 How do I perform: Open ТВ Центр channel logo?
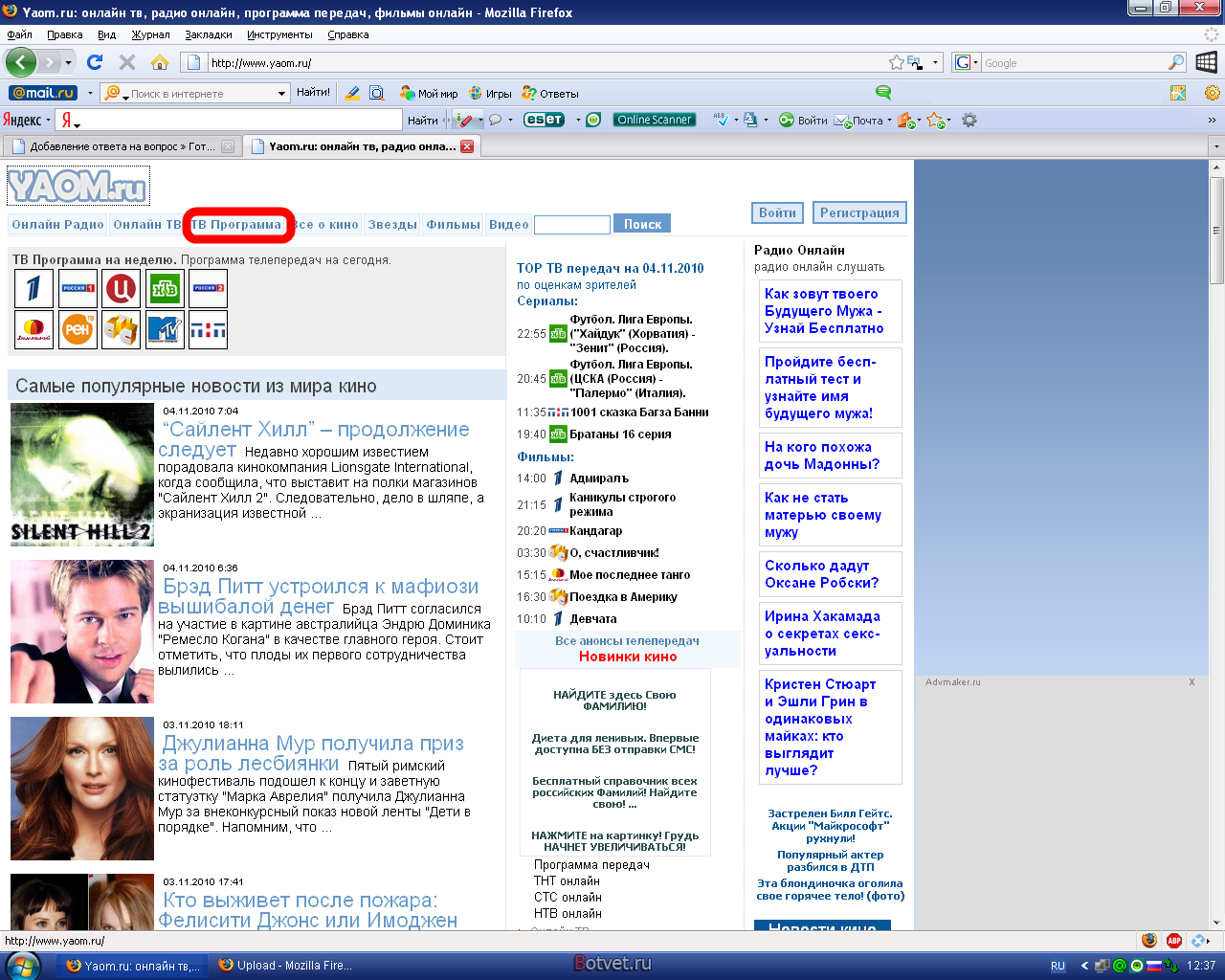(122, 288)
